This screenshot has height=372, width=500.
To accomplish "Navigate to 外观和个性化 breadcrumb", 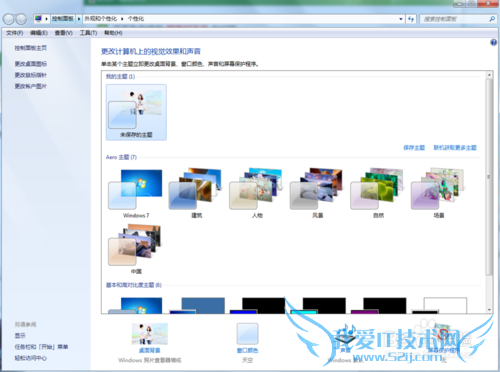I will point(101,19).
